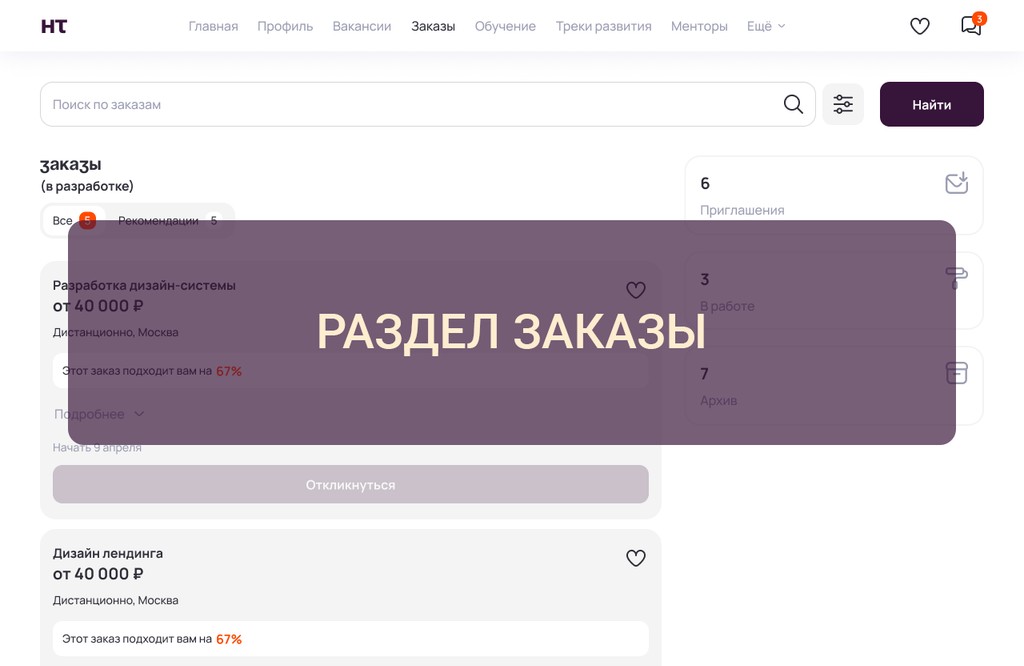This screenshot has width=1024, height=666.
Task: Switch to the Рекомендации tab
Action: tap(168, 221)
